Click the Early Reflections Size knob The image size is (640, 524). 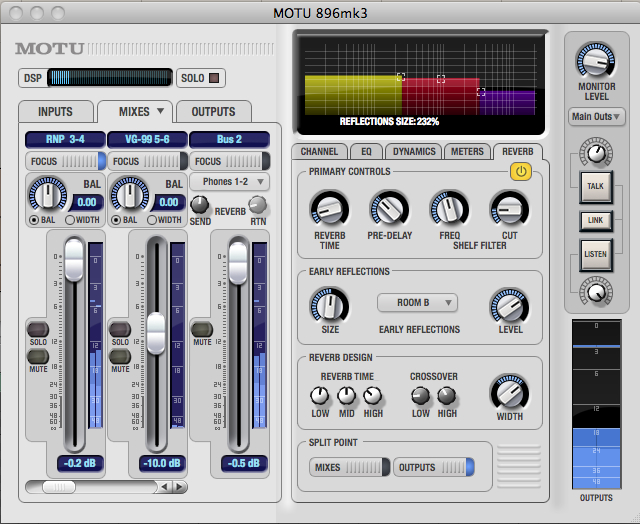click(x=329, y=305)
